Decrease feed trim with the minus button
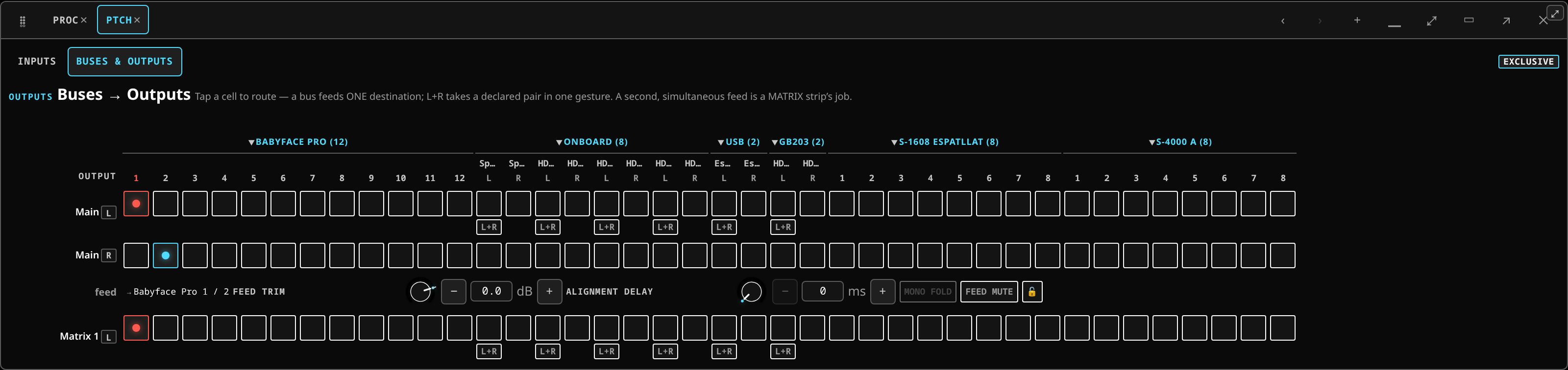 pyautogui.click(x=453, y=292)
